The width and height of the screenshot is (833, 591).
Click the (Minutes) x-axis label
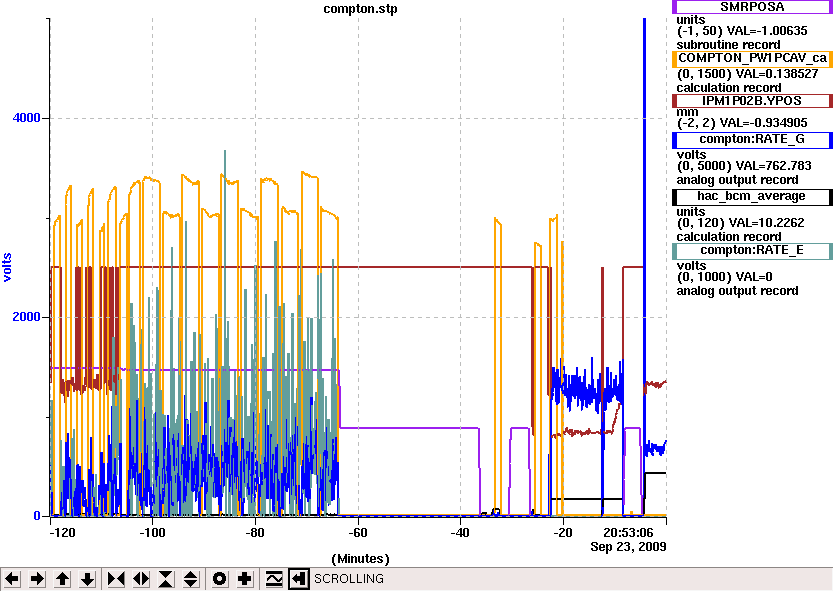pyautogui.click(x=360, y=559)
